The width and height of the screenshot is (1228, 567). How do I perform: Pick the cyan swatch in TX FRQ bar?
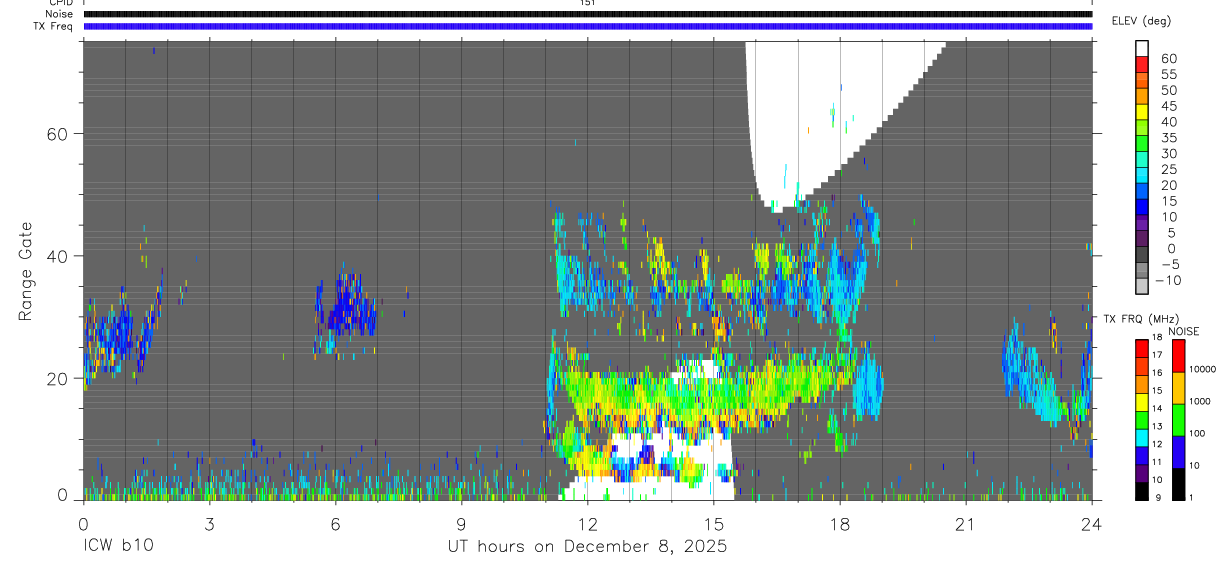1142,437
